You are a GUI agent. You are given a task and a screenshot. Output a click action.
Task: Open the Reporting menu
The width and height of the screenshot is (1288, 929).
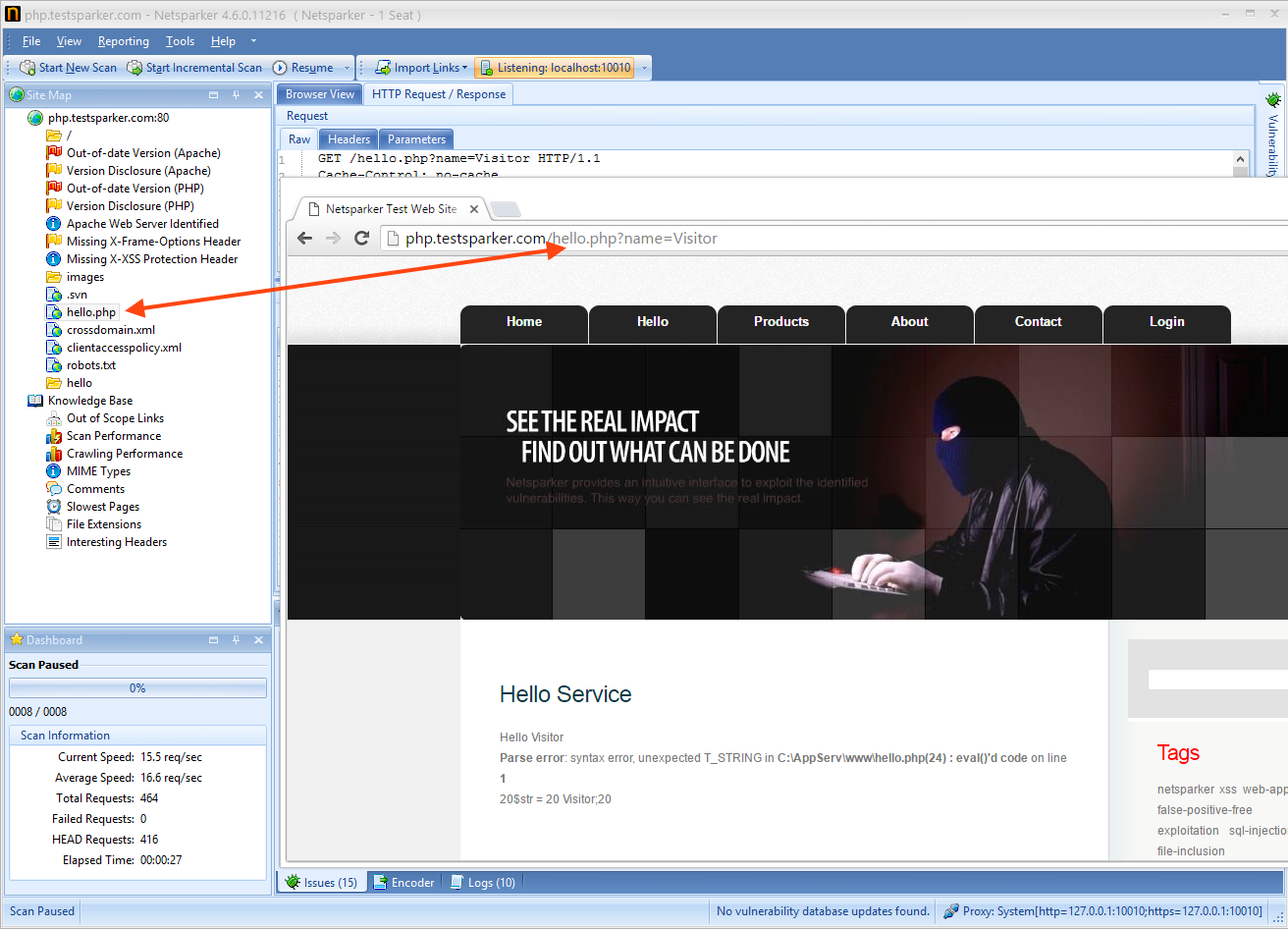pos(123,41)
